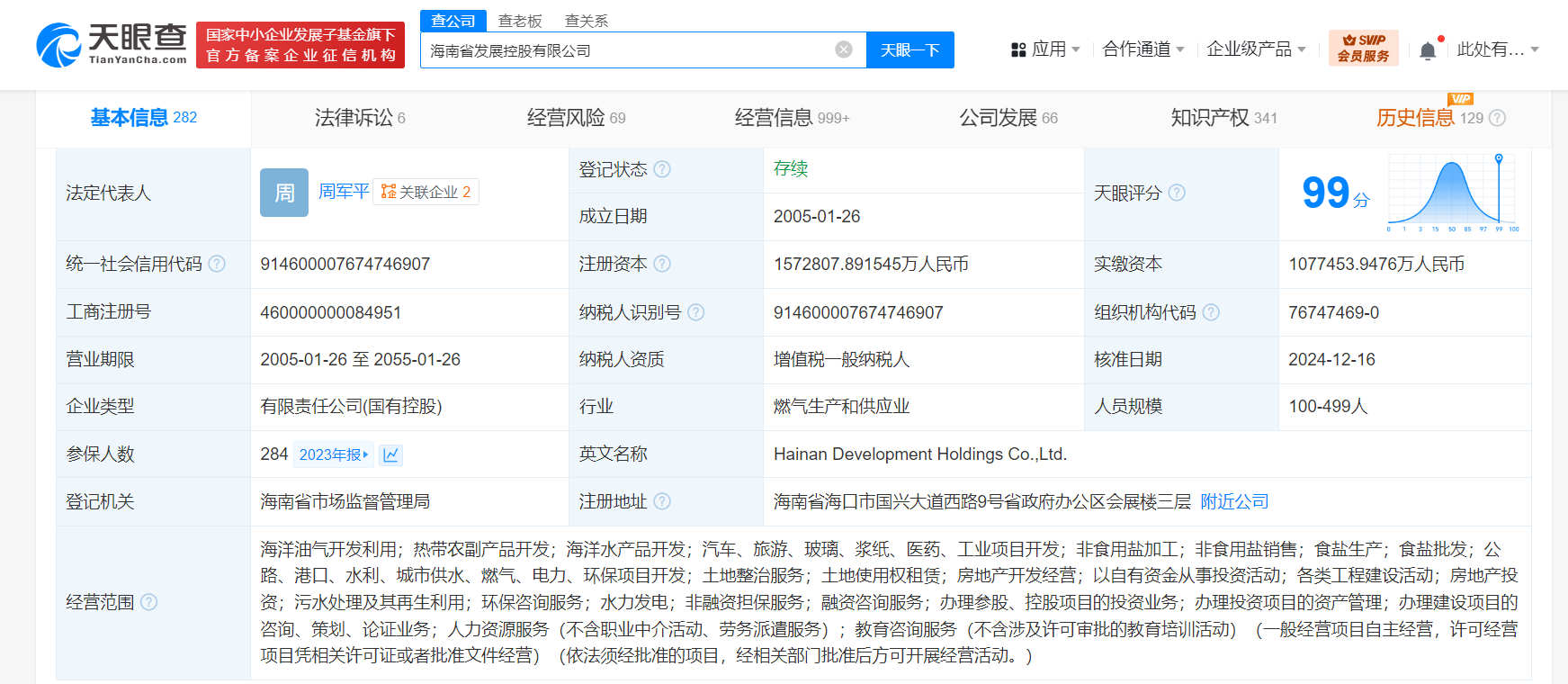Click help icon beside 统一社会信用代码

click(x=217, y=264)
